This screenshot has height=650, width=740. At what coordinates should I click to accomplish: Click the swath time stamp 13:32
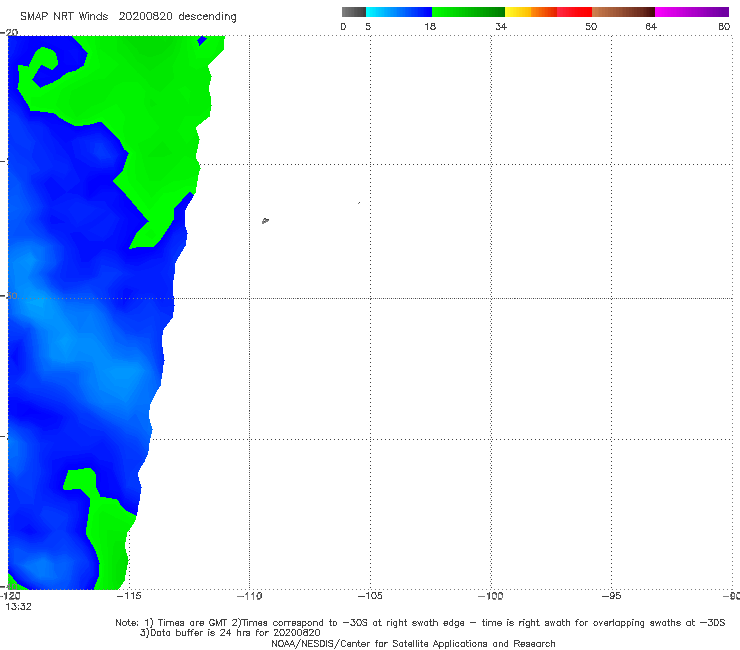click(18, 607)
